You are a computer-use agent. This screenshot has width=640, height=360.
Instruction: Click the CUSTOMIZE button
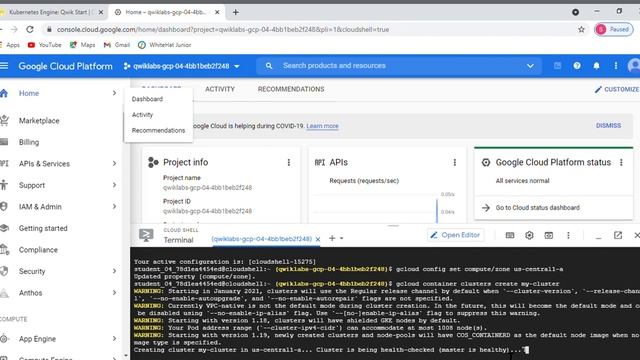point(617,89)
